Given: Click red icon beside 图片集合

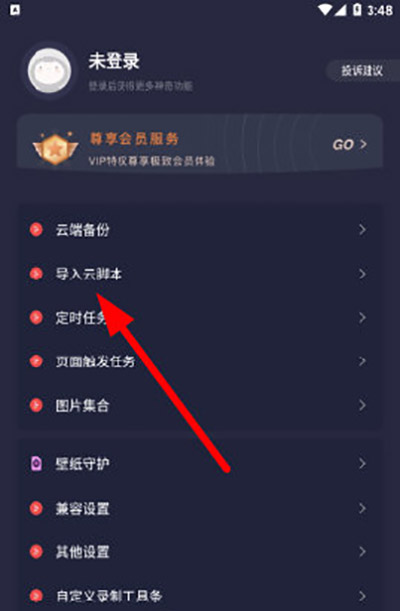Looking at the screenshot, I should 36,405.
